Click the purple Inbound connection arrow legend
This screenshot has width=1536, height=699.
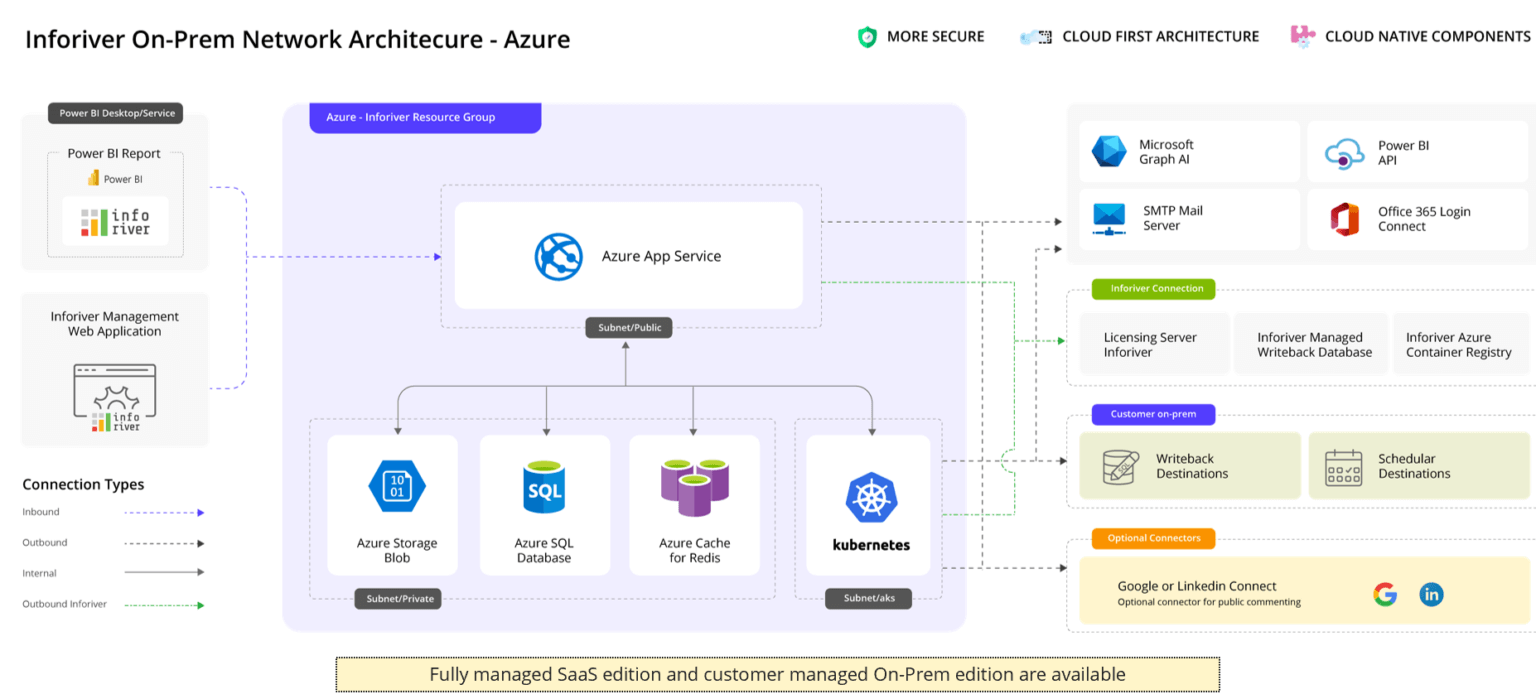(x=164, y=512)
